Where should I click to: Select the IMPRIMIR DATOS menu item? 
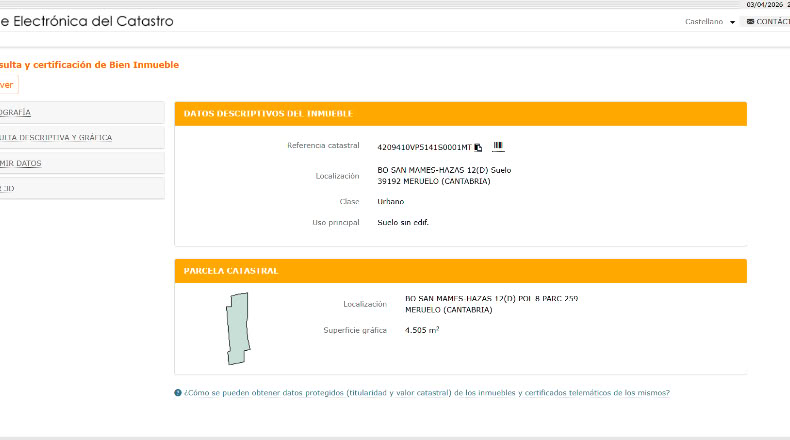click(82, 163)
